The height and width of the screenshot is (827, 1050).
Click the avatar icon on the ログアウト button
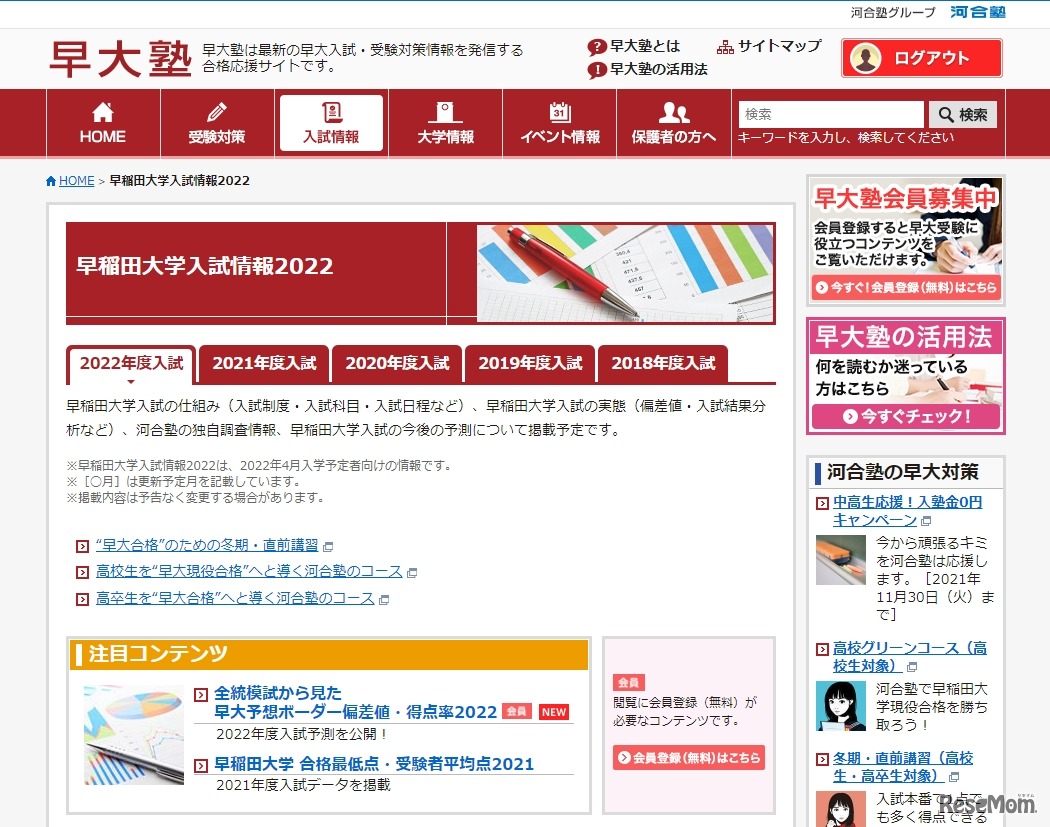867,57
